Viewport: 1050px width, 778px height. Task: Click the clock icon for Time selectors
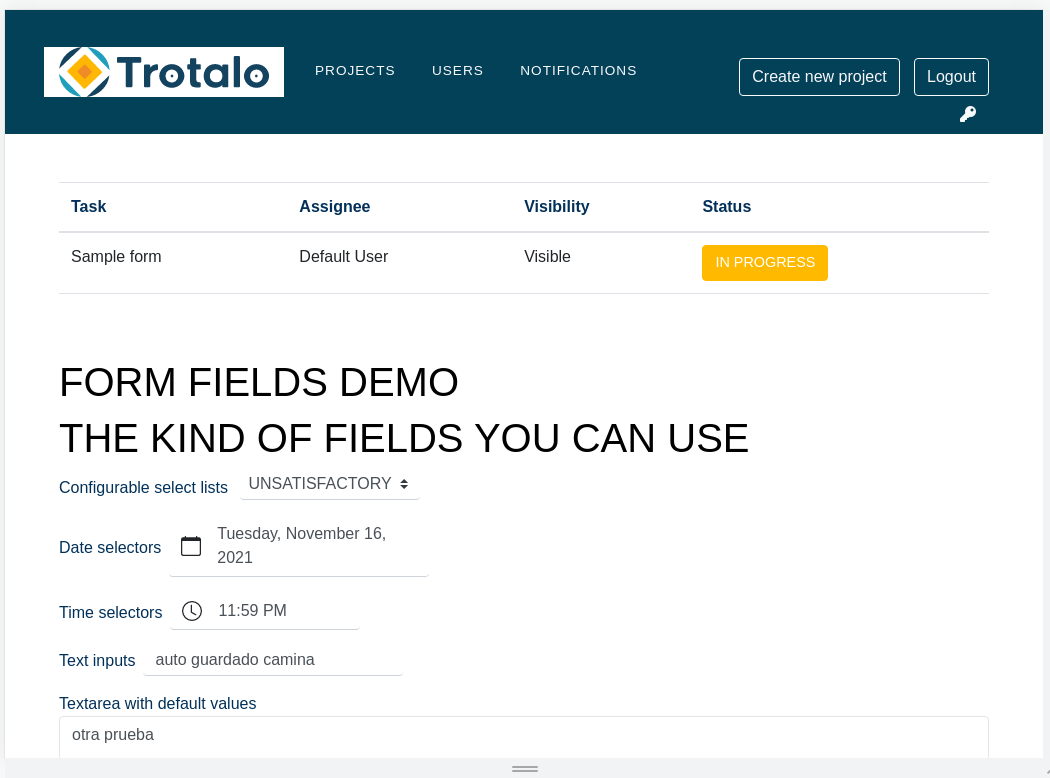coord(192,611)
